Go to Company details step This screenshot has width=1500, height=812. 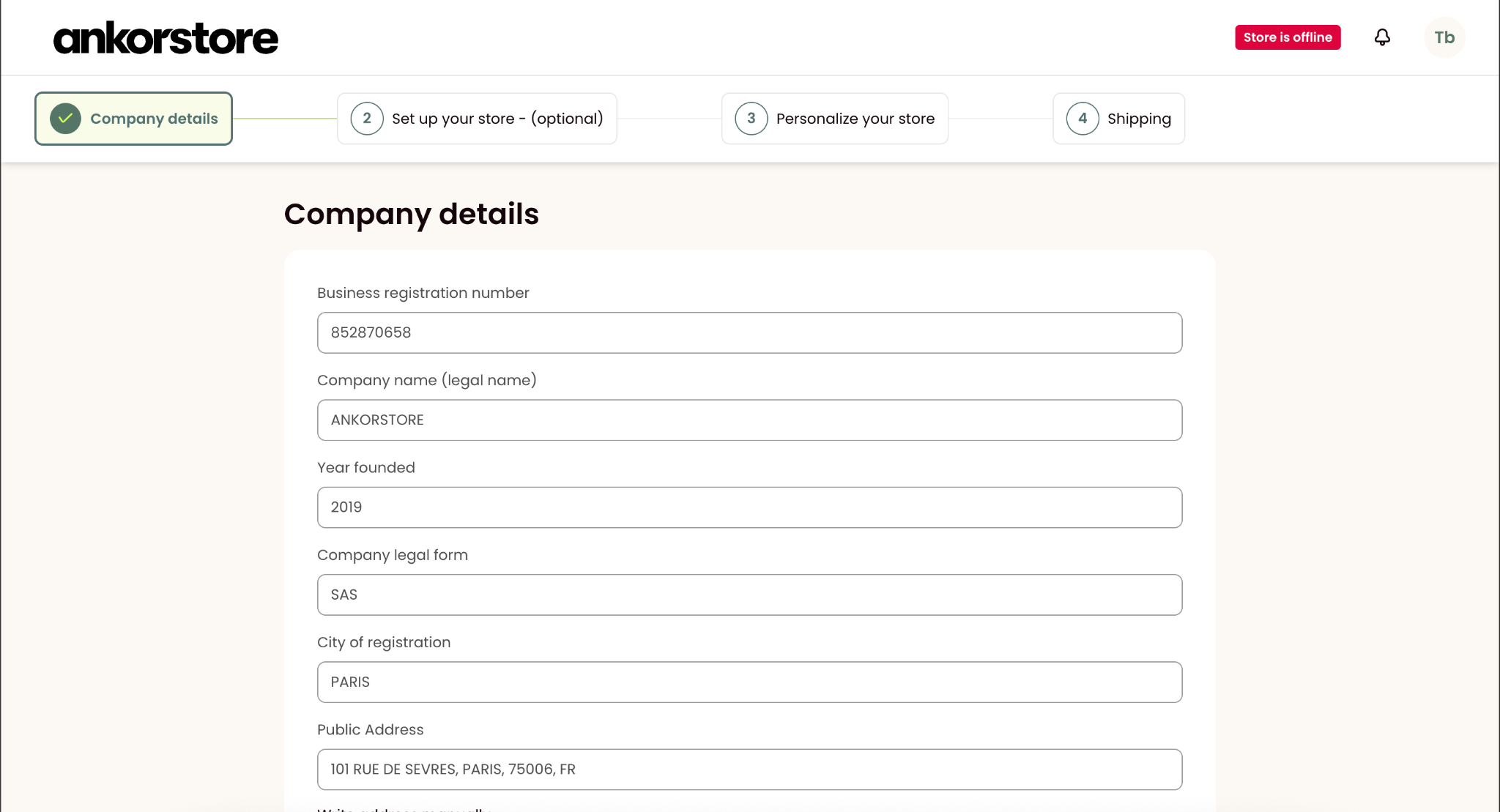[133, 119]
